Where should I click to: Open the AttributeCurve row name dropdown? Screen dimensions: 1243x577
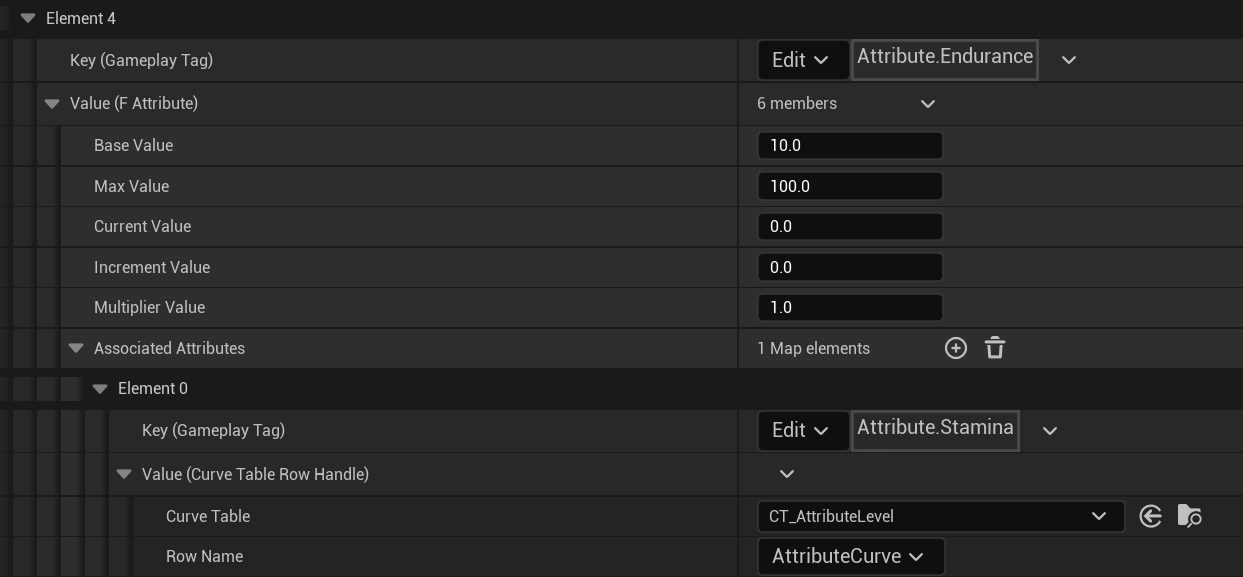click(851, 556)
